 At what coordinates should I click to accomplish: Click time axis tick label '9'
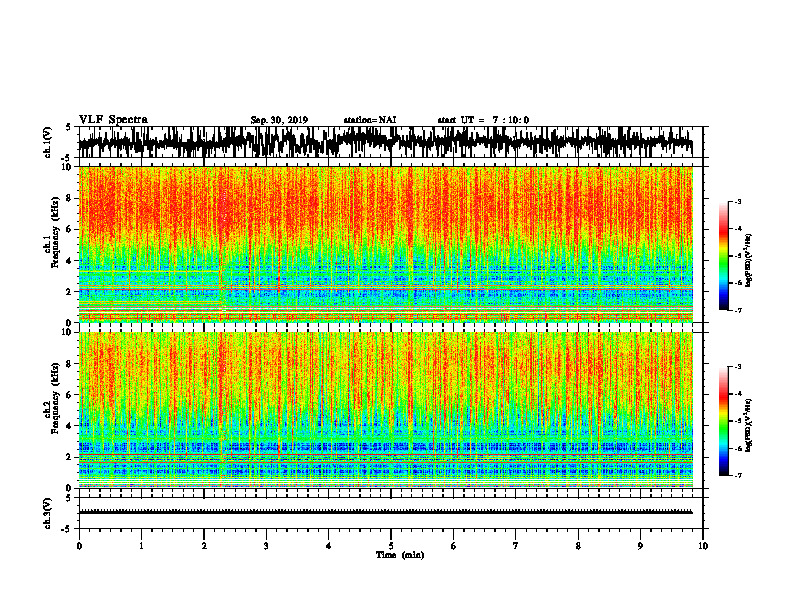640,546
